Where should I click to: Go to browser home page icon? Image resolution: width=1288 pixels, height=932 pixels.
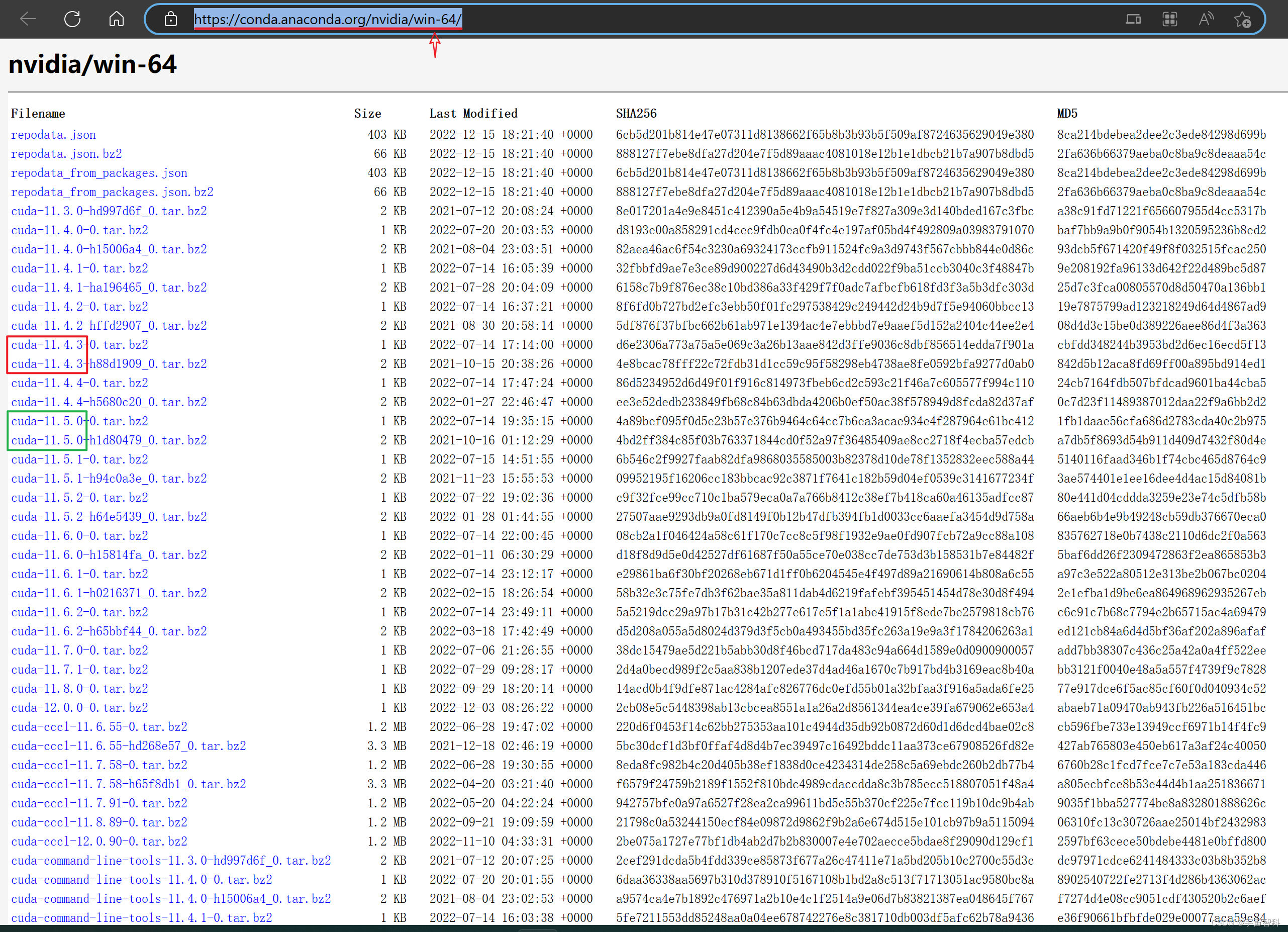117,19
